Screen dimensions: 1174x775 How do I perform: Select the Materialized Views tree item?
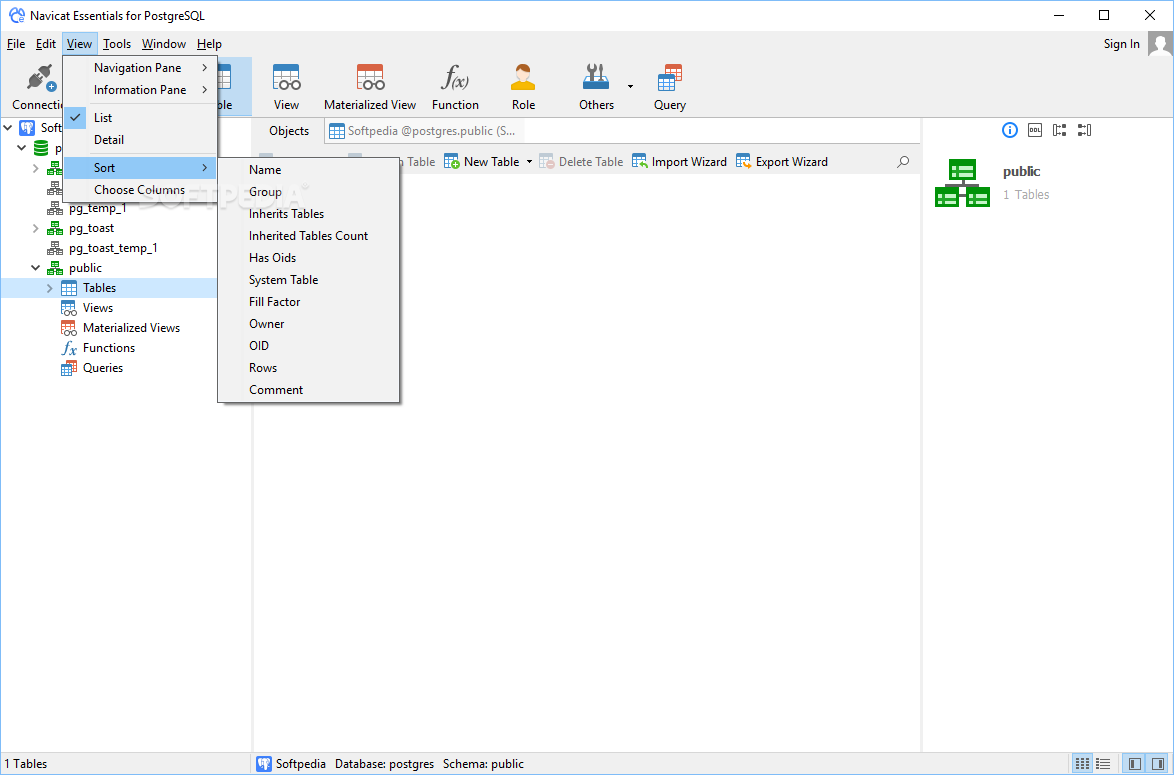coord(131,328)
